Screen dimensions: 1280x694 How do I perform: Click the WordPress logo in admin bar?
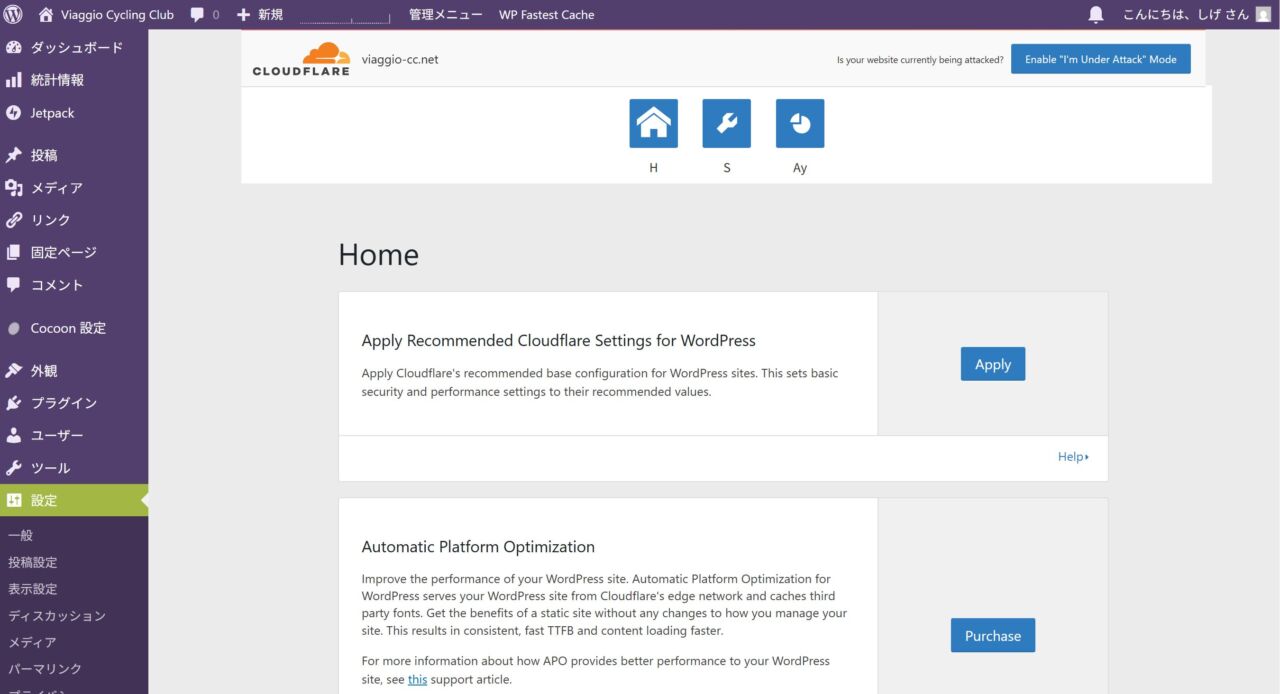click(14, 15)
